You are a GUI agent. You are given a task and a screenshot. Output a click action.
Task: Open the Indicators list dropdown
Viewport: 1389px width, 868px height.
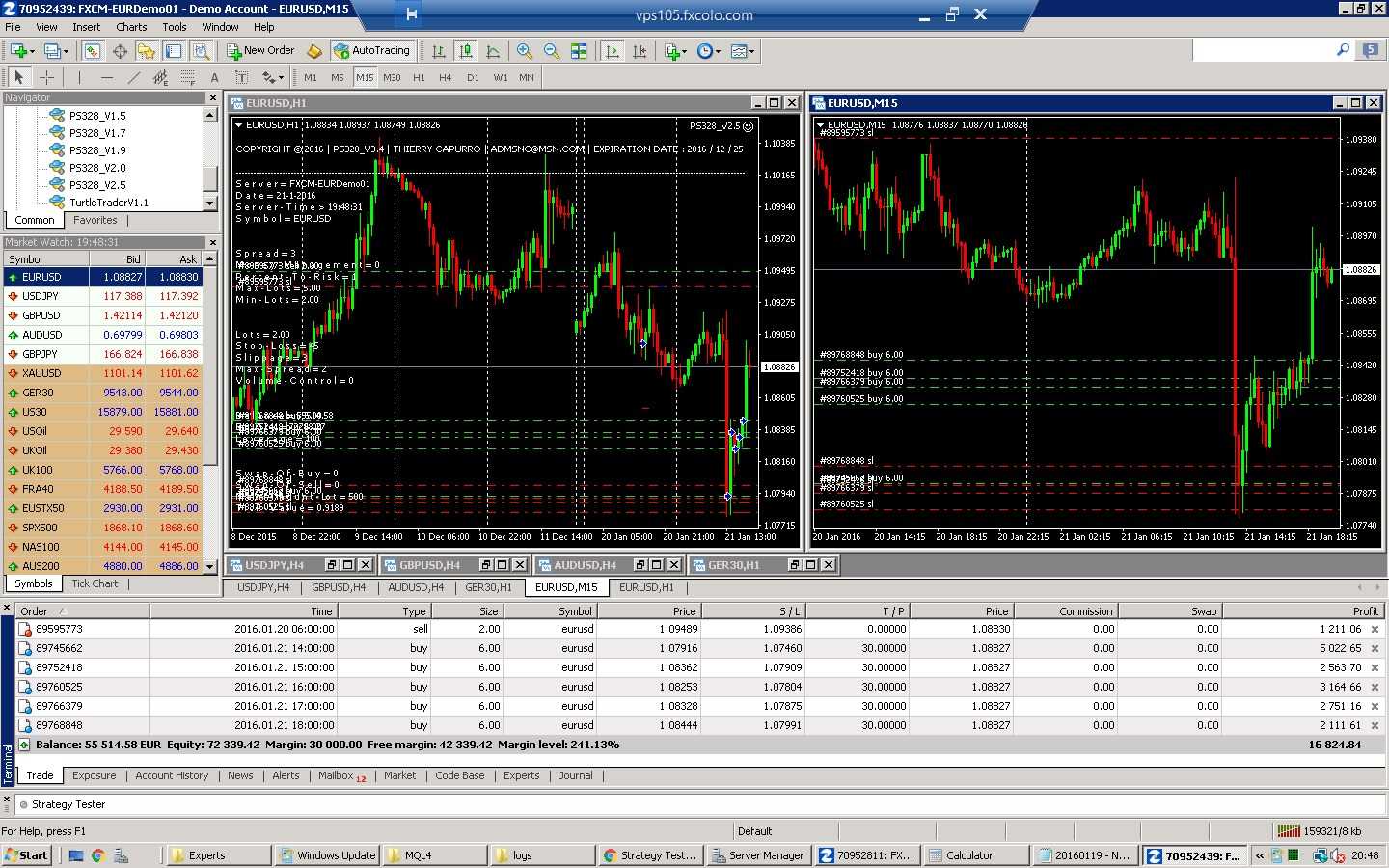click(685, 51)
